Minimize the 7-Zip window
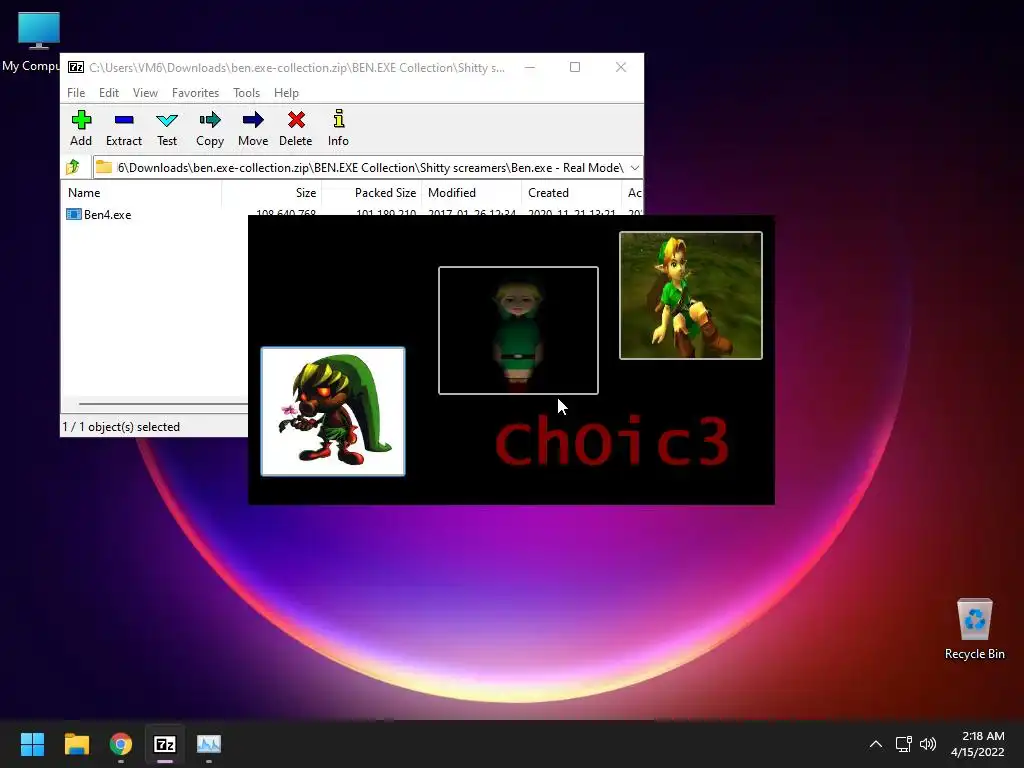 [x=530, y=67]
